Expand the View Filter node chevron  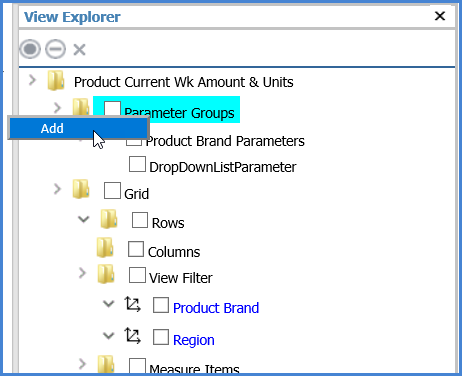tap(82, 273)
